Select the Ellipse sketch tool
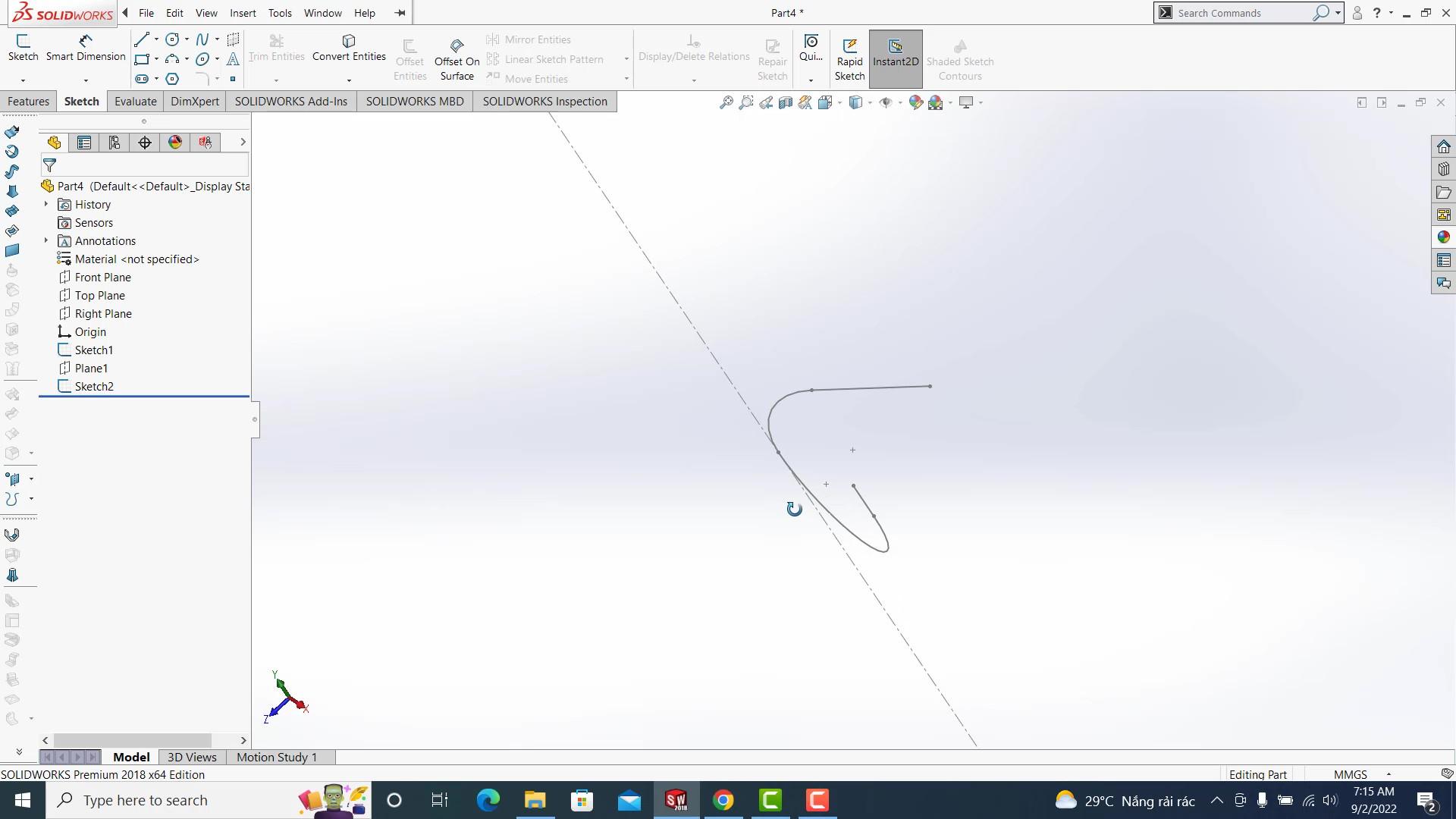 coord(202,59)
